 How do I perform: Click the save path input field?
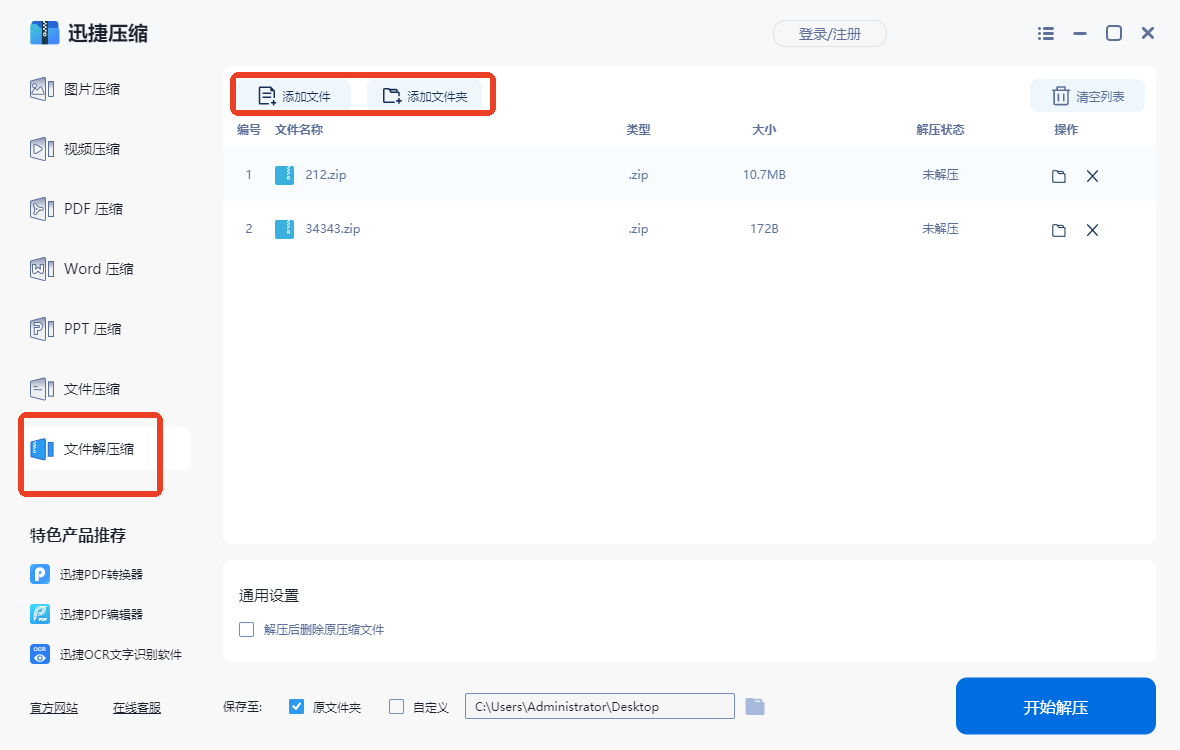(598, 706)
